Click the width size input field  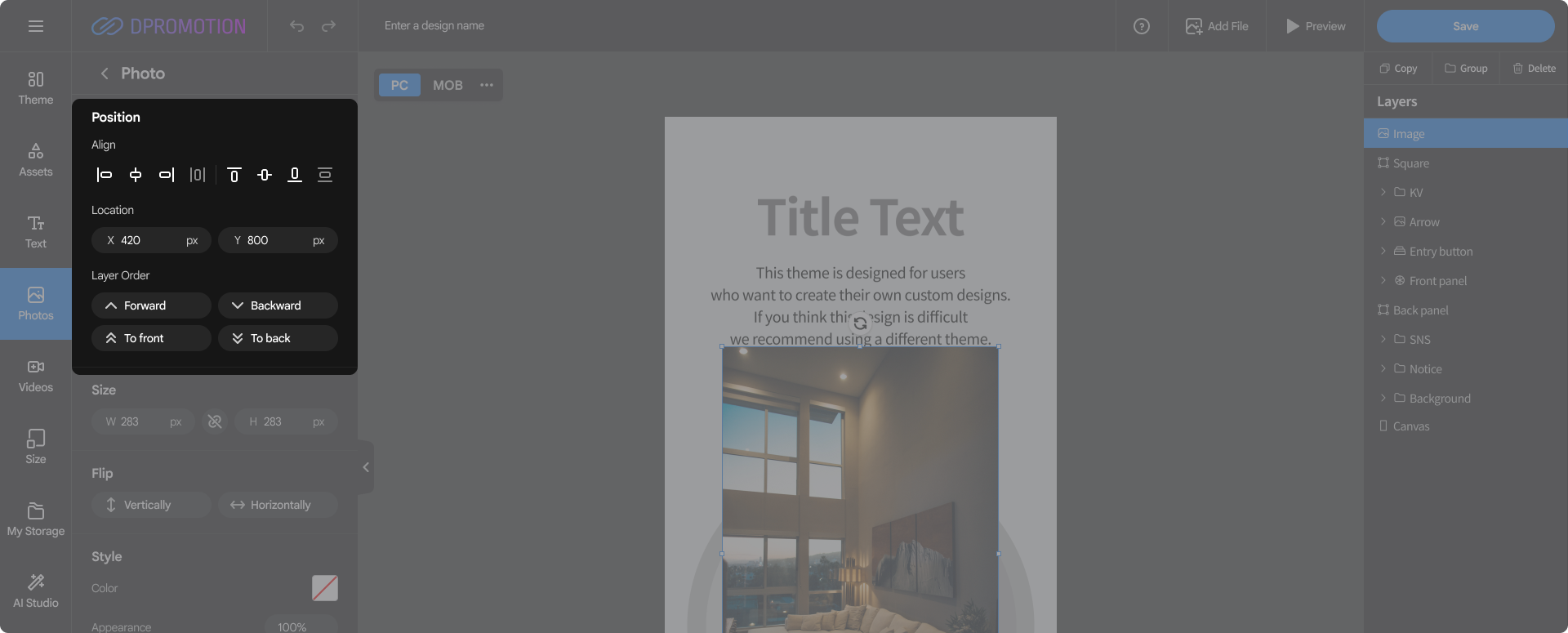(x=143, y=421)
